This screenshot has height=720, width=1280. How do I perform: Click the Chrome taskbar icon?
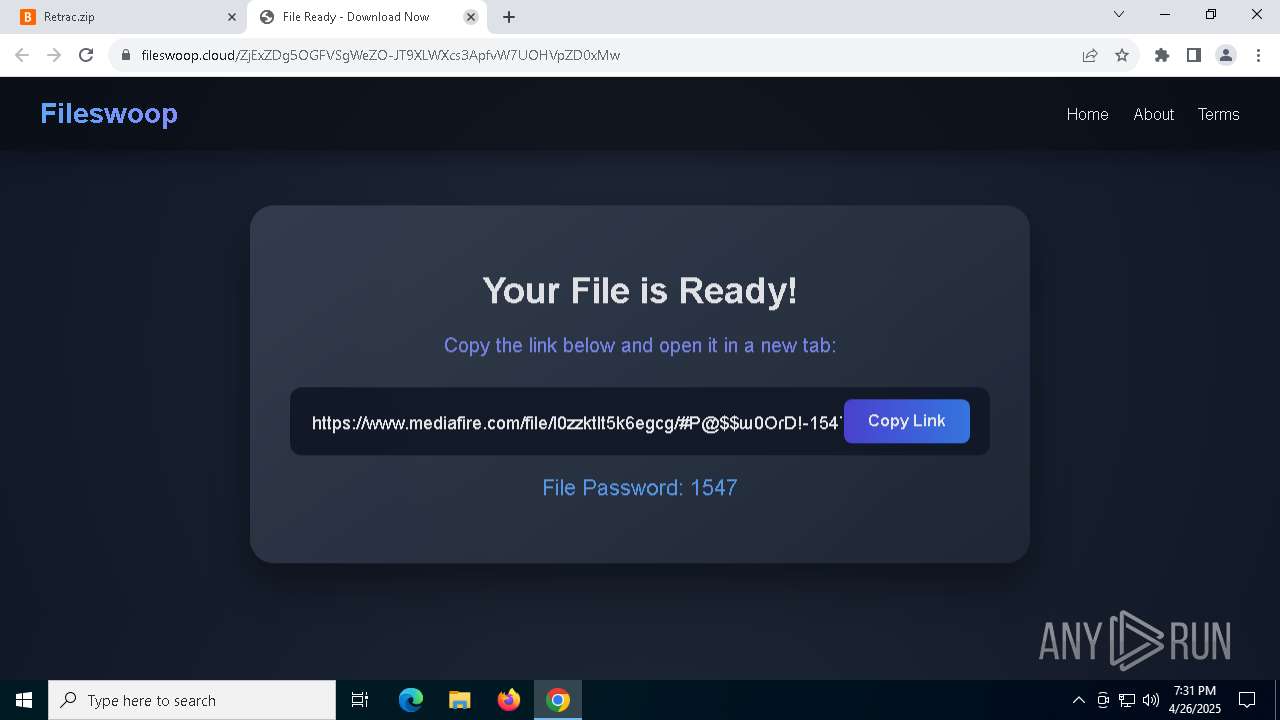click(x=558, y=700)
